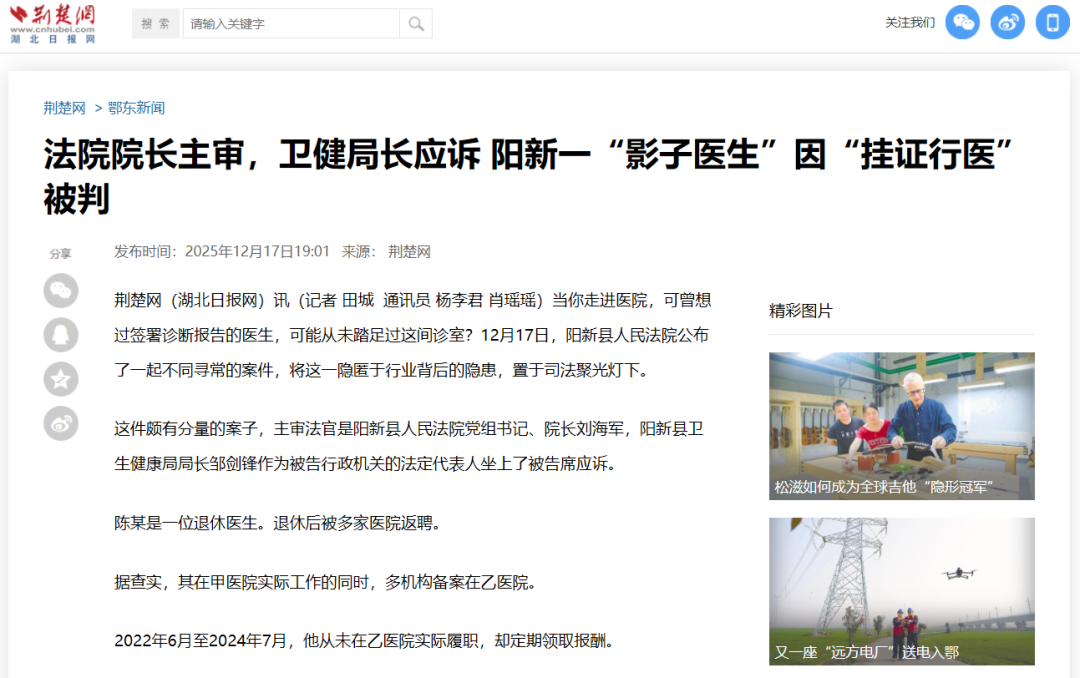Share article via QQ sidebar icon
Image resolution: width=1080 pixels, height=678 pixels.
[61, 335]
